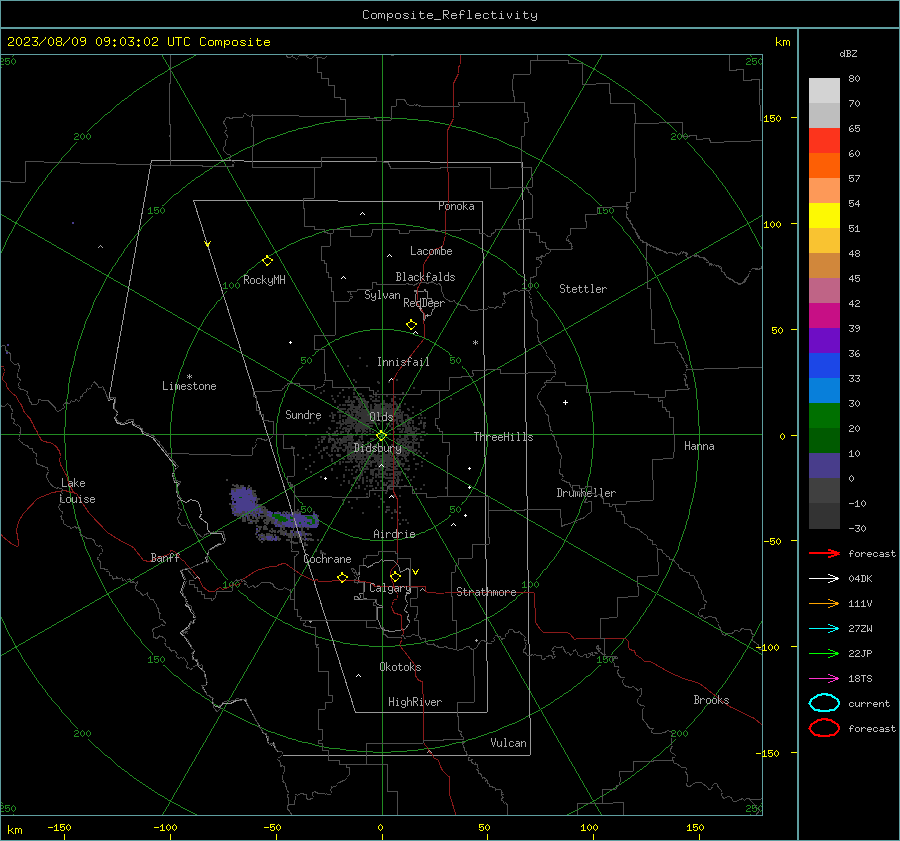Click the yellow V marker northwest of RockyMH
Image resolution: width=900 pixels, height=841 pixels.
pyautogui.click(x=207, y=244)
